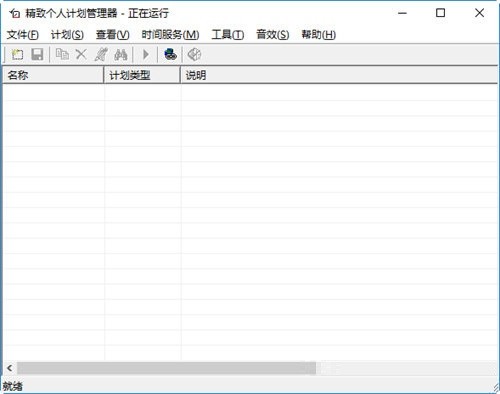Open the 音效(S) menu
The height and width of the screenshot is (394, 500).
pos(273,35)
